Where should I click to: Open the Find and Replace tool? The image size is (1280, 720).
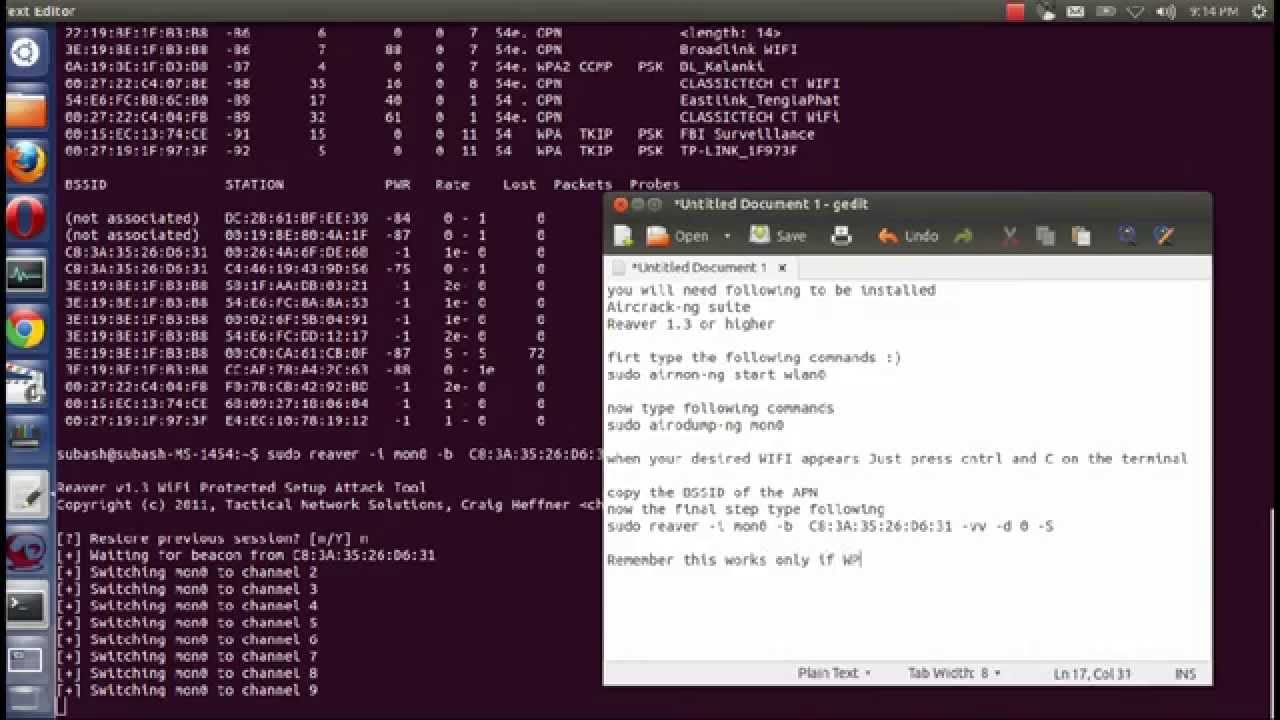(1163, 235)
